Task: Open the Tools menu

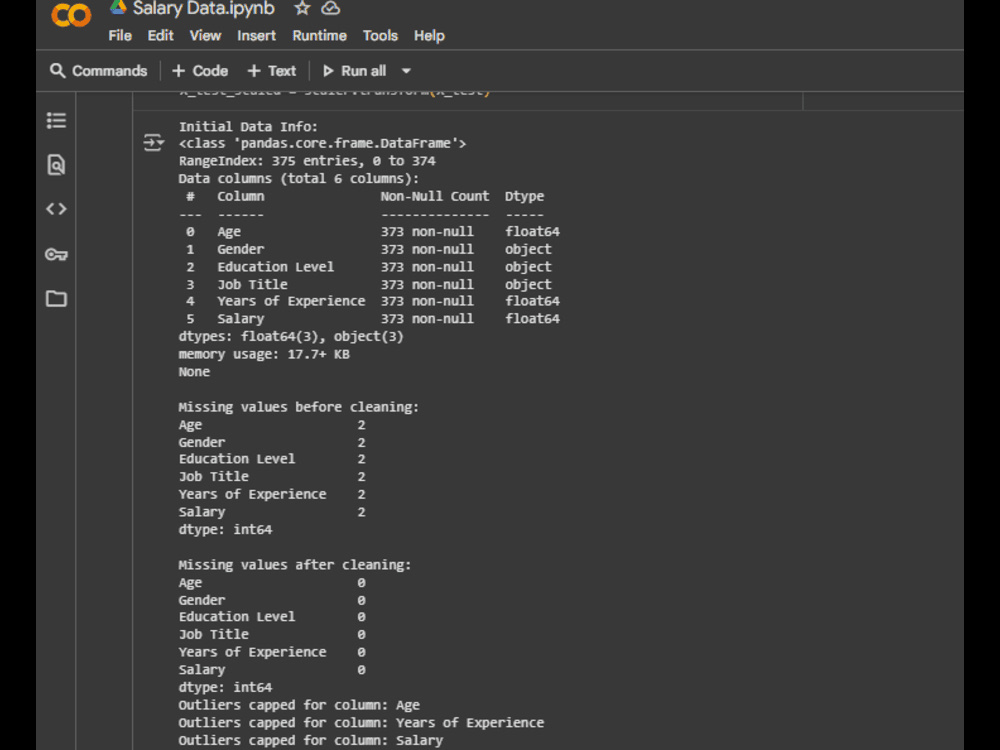Action: click(x=380, y=36)
